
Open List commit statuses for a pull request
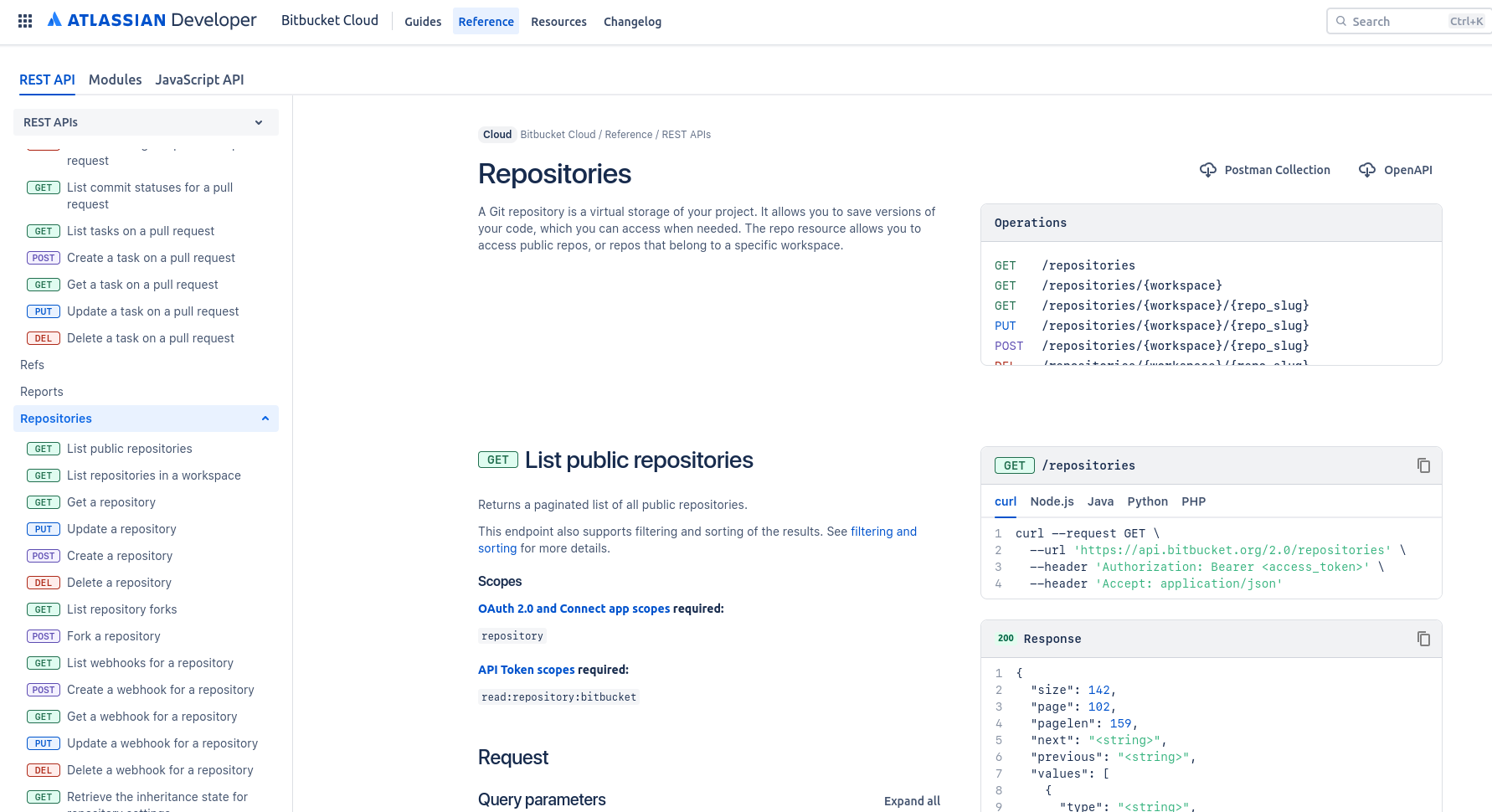(150, 196)
